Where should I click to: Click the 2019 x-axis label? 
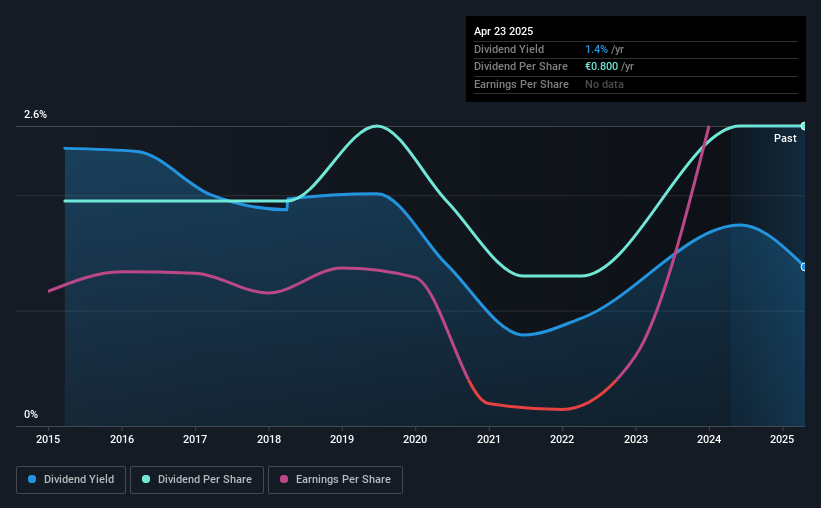click(x=342, y=439)
